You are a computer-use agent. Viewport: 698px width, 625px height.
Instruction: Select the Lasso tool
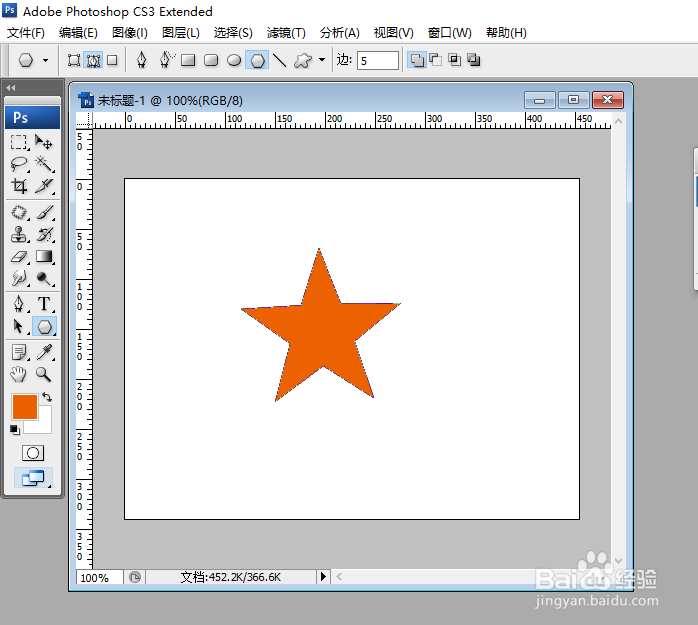(19, 164)
